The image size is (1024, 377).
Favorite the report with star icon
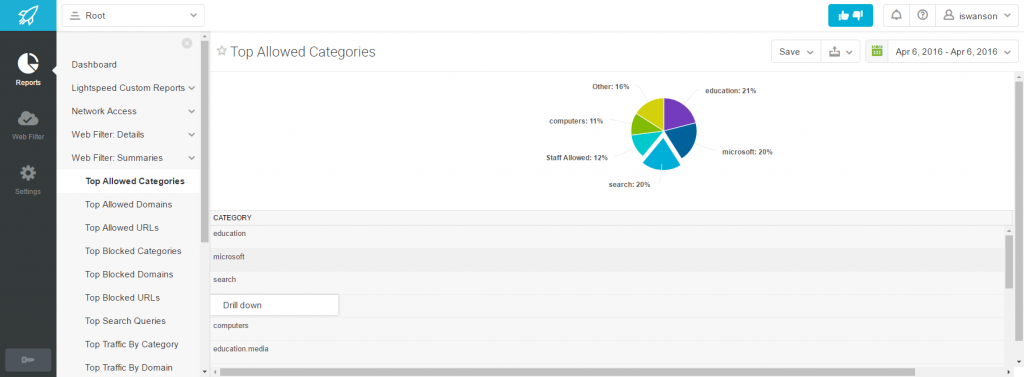click(x=221, y=51)
